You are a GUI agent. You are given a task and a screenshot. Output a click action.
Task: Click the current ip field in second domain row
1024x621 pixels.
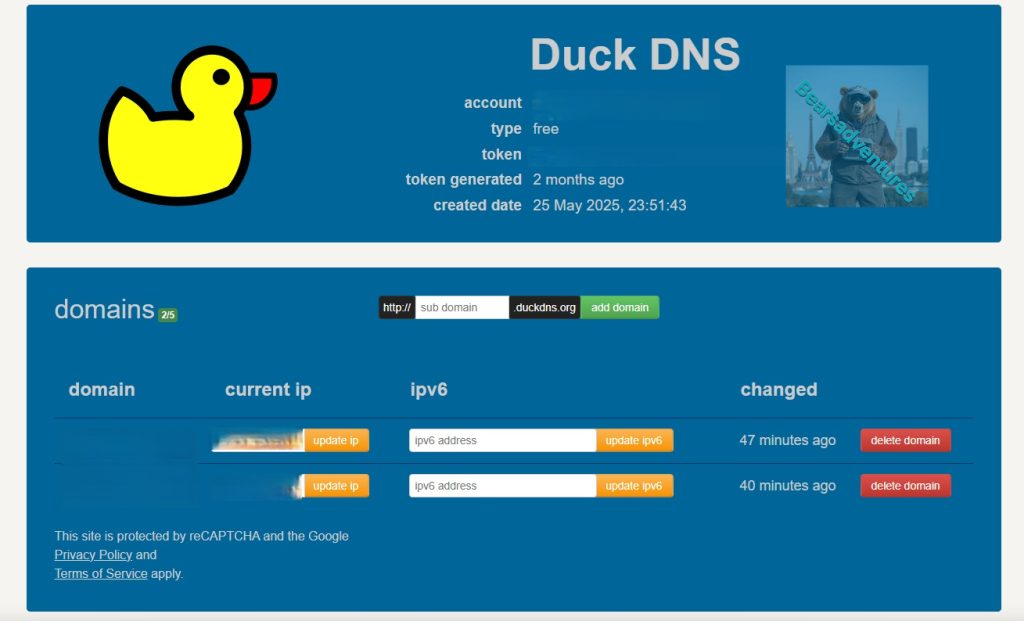click(x=258, y=486)
